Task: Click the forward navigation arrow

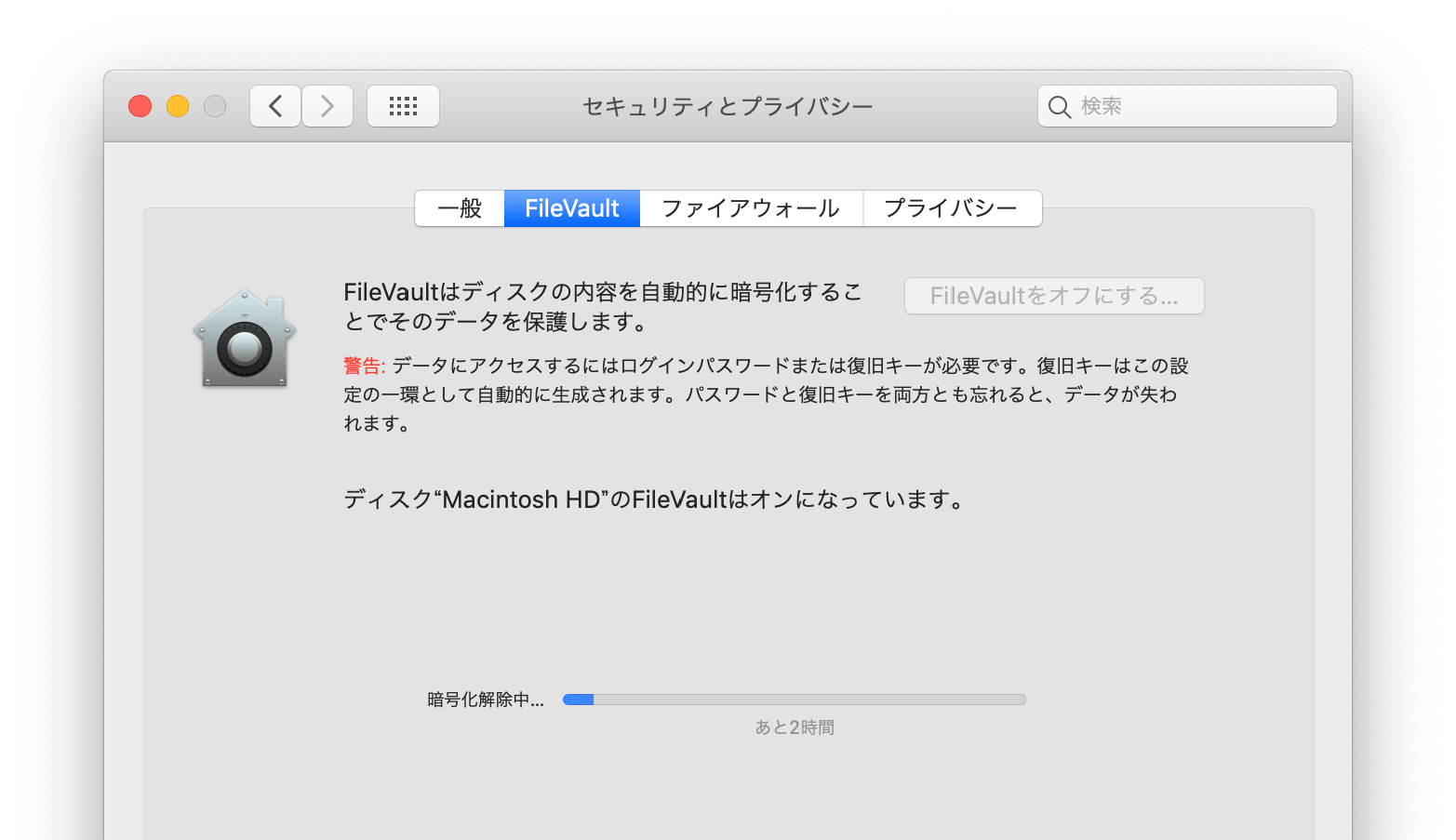Action: pyautogui.click(x=327, y=105)
